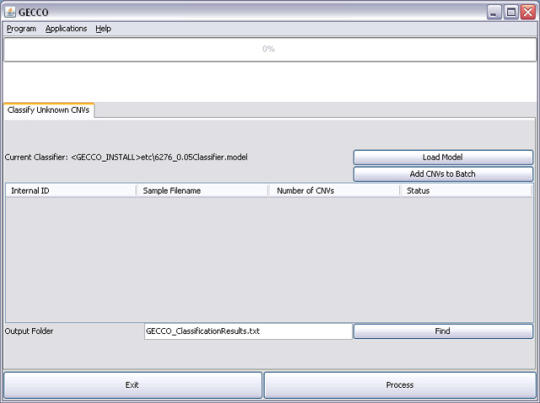Click the 0% progress bar
This screenshot has height=403, width=540.
[270, 50]
